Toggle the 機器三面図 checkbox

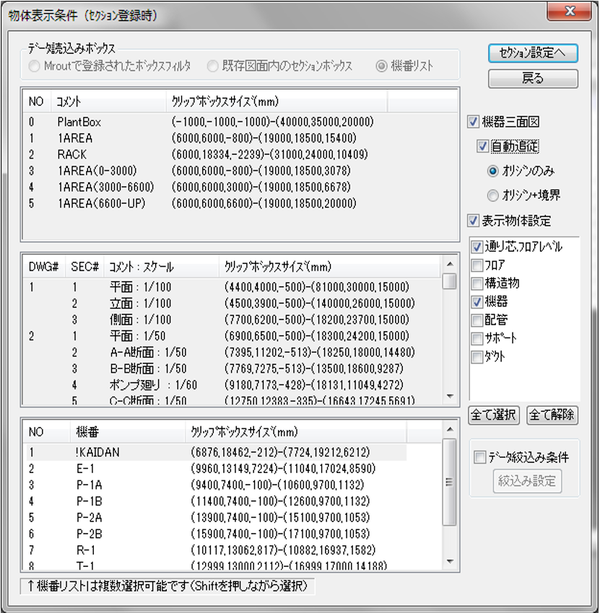click(x=474, y=122)
